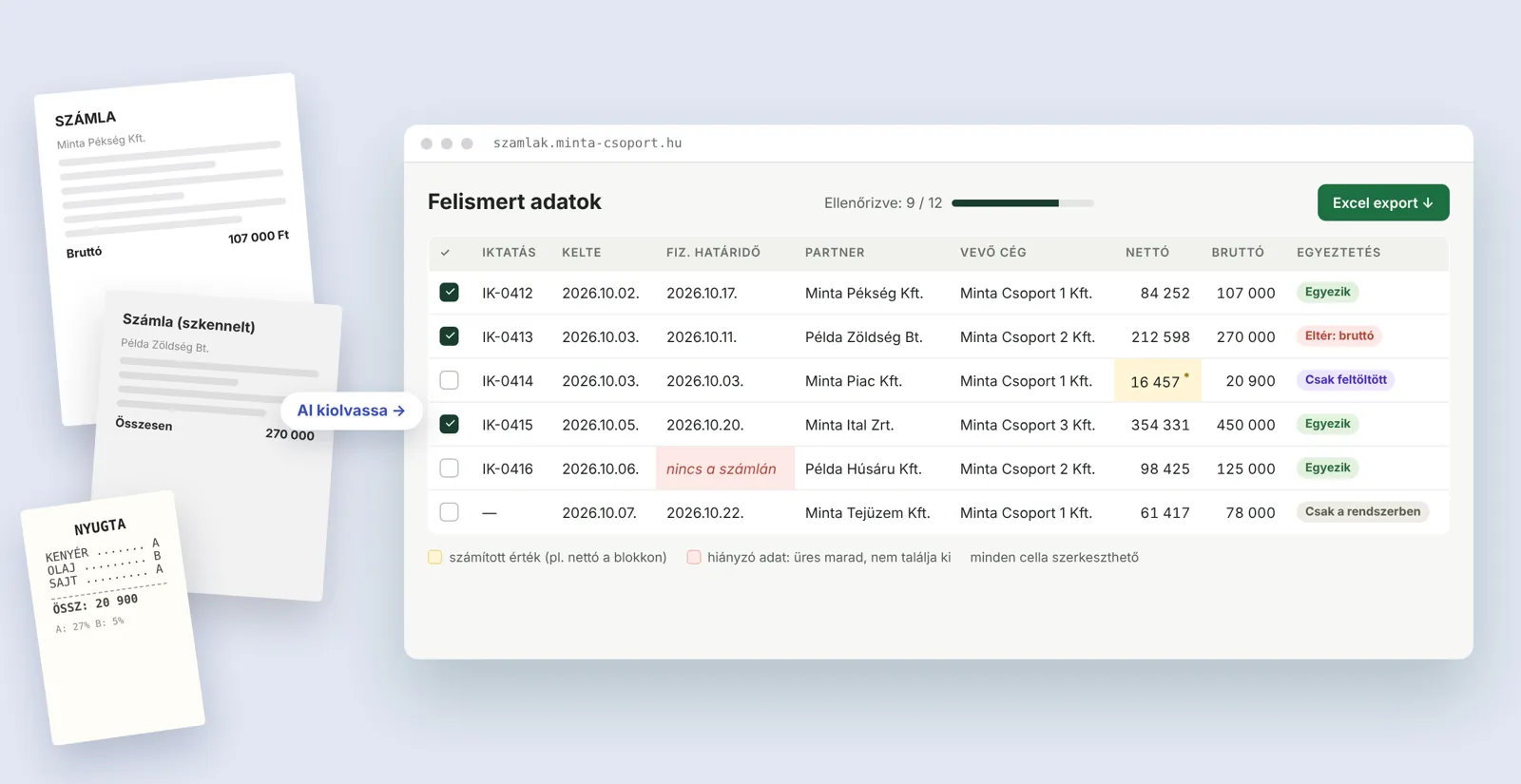Click the szamlak.minta-csoport.hu address bar
The image size is (1521, 784).
pos(587,143)
